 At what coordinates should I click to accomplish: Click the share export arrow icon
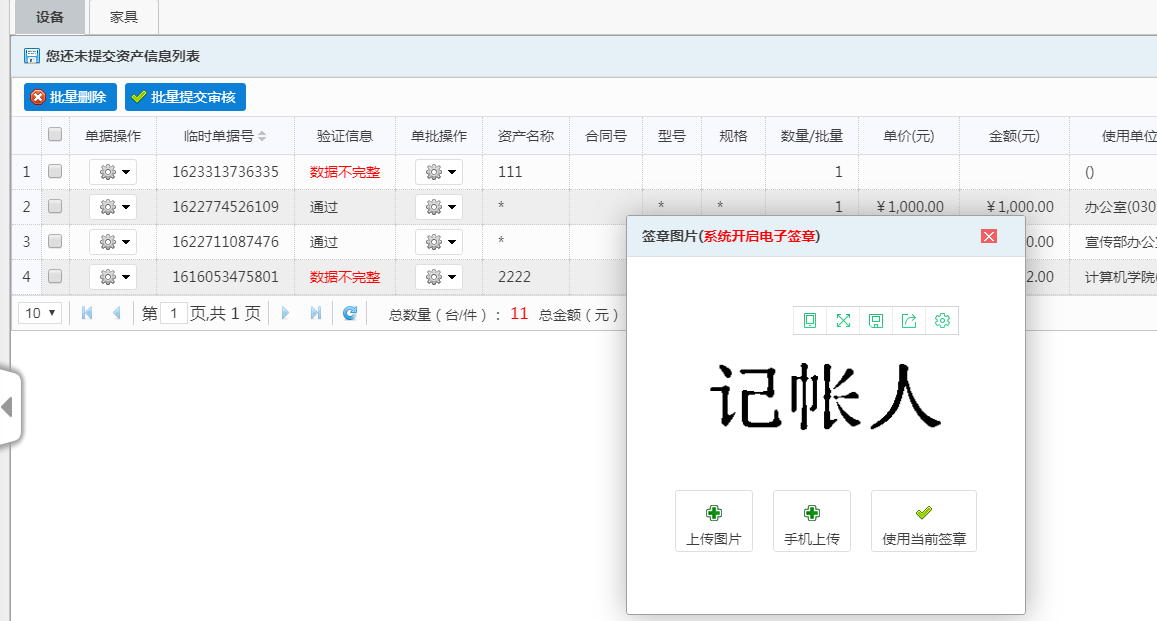click(x=909, y=320)
